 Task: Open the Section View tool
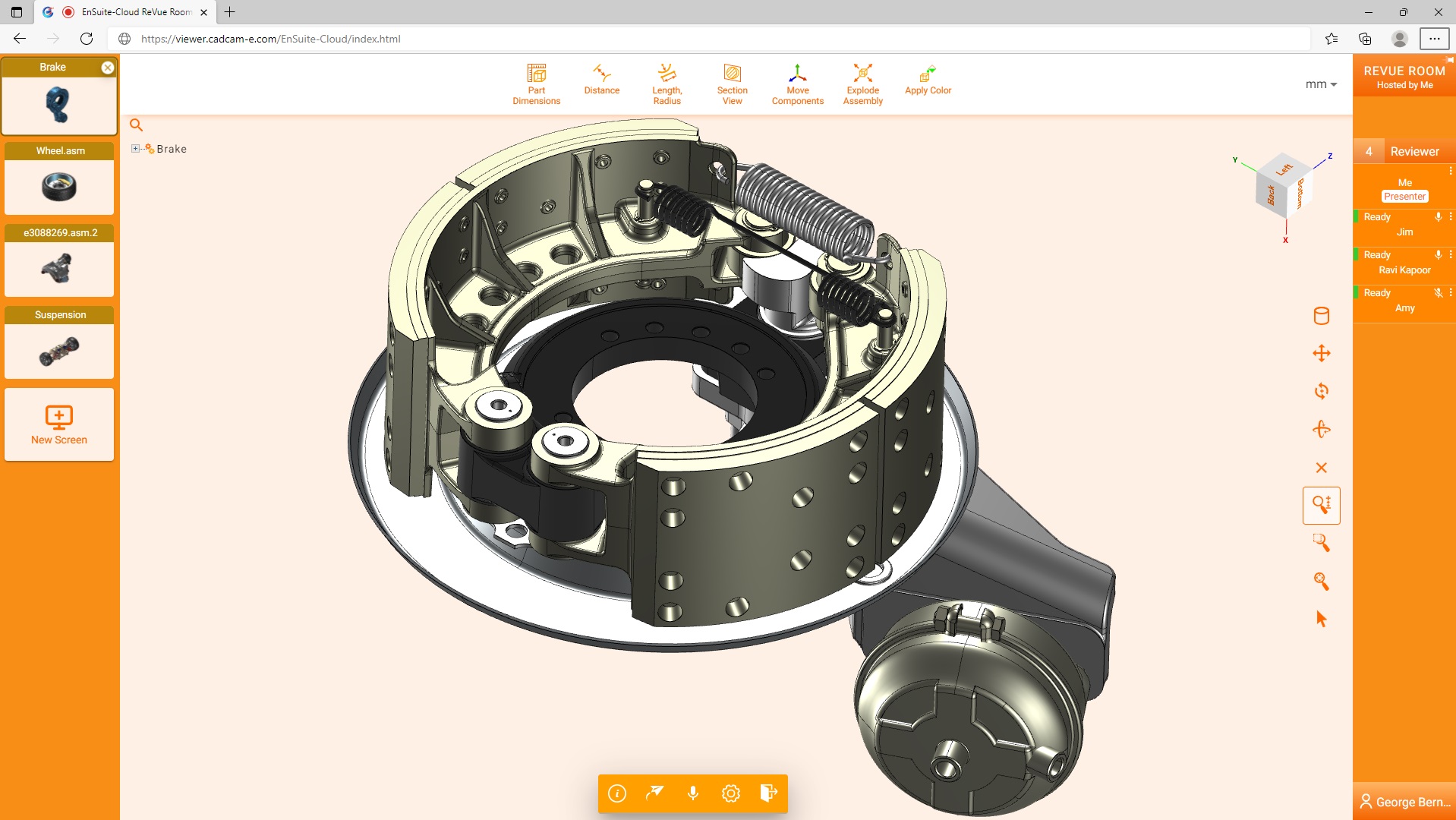point(731,84)
